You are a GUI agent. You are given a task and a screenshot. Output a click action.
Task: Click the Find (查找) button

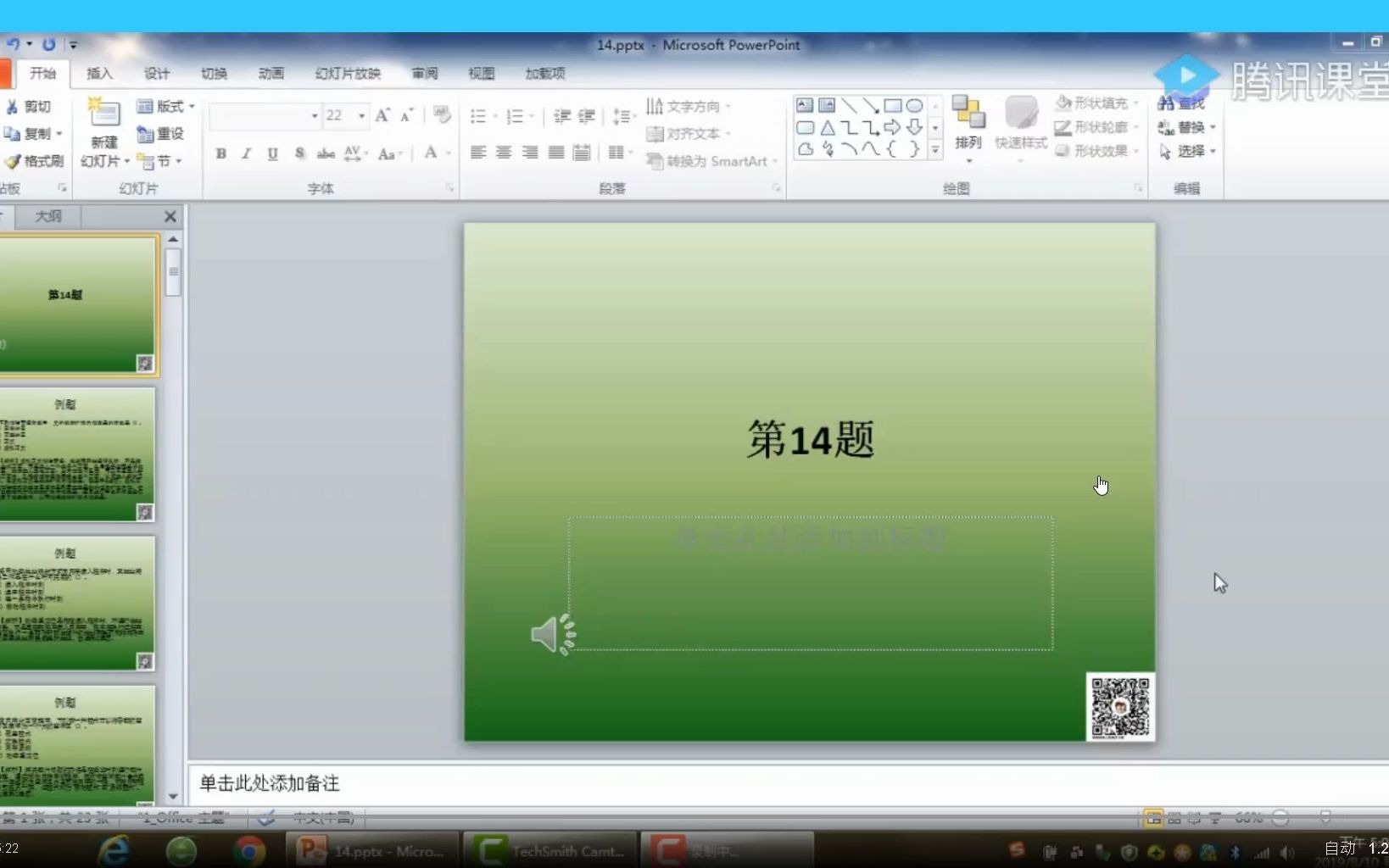pyautogui.click(x=1182, y=103)
